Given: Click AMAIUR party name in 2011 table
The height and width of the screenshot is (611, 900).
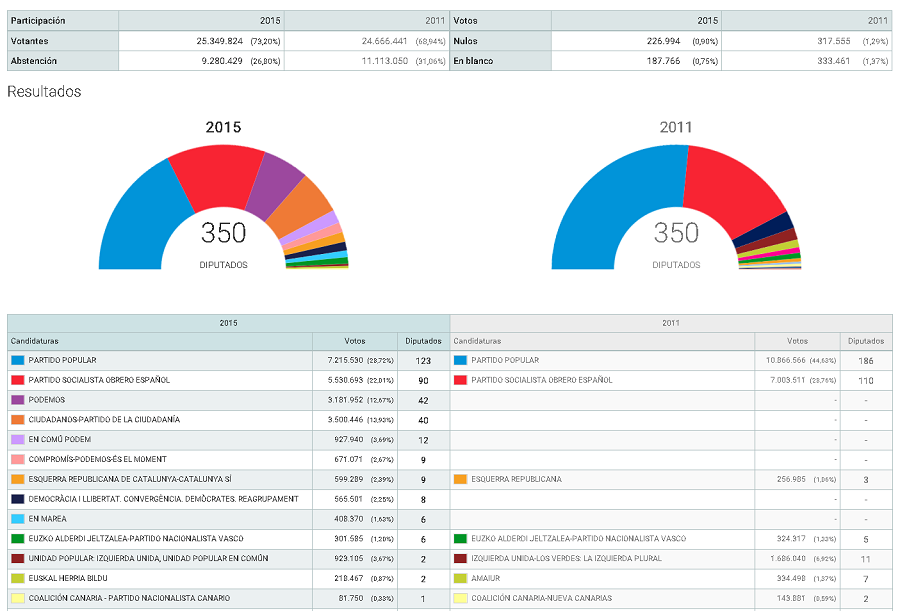Looking at the screenshot, I should tap(486, 578).
